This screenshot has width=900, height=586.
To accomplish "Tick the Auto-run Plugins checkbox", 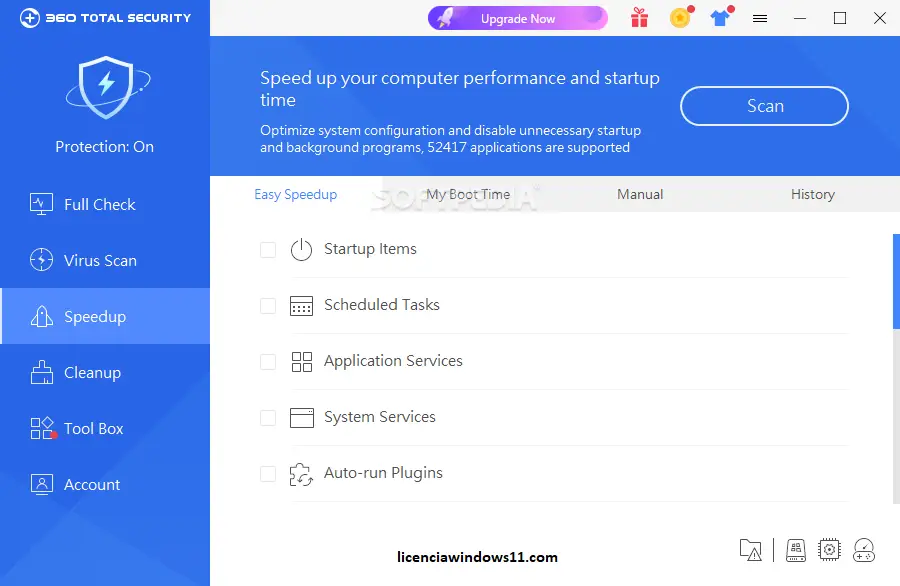I will pyautogui.click(x=268, y=474).
